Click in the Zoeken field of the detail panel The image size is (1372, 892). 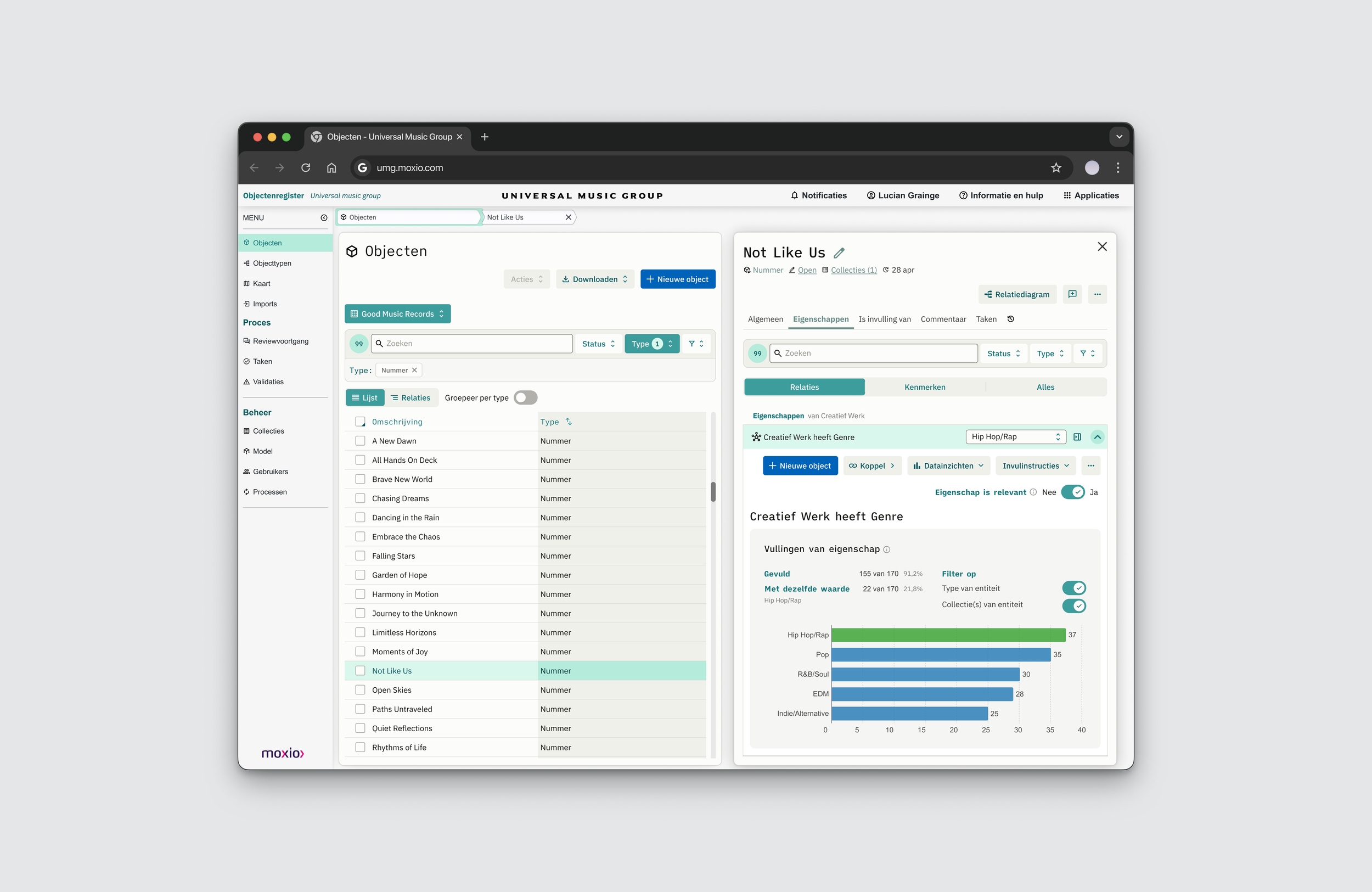tap(873, 354)
